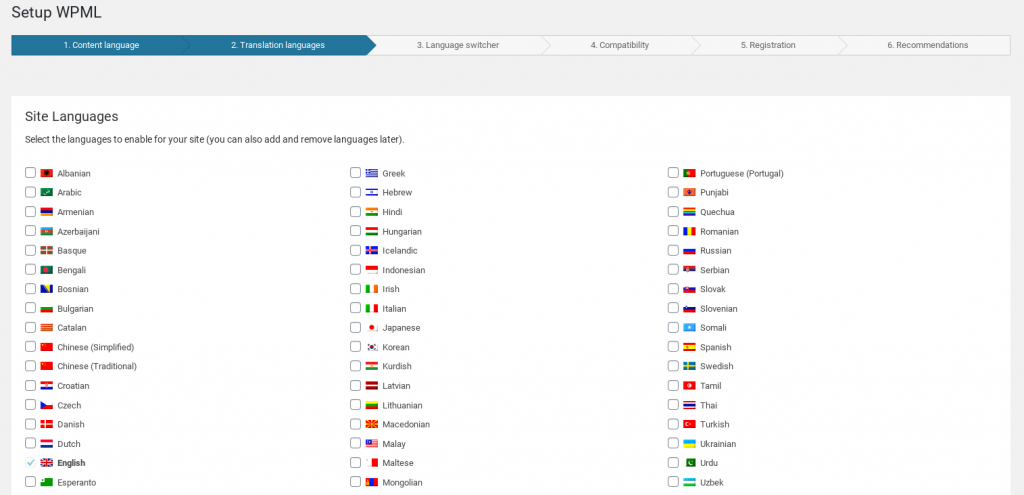
Task: Click the Danish flag icon
Action: [46, 424]
